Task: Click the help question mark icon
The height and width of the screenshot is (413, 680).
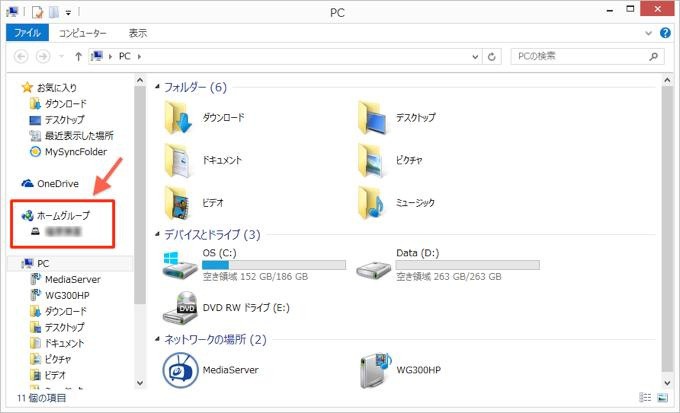Action: pyautogui.click(x=666, y=33)
